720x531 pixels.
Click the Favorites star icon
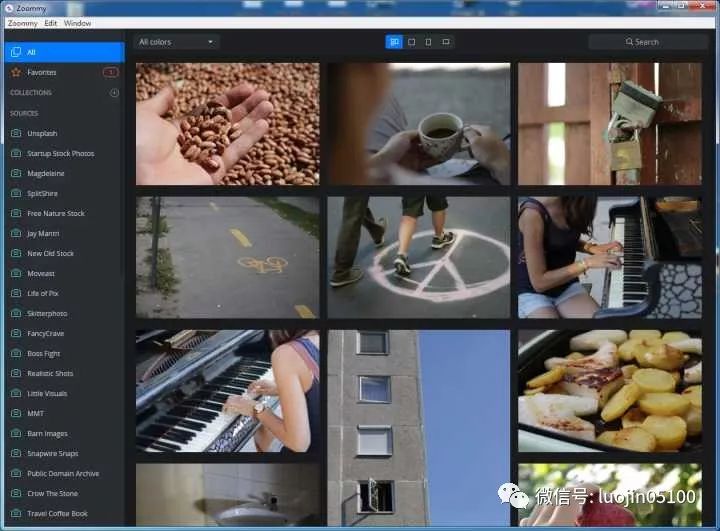tap(16, 73)
